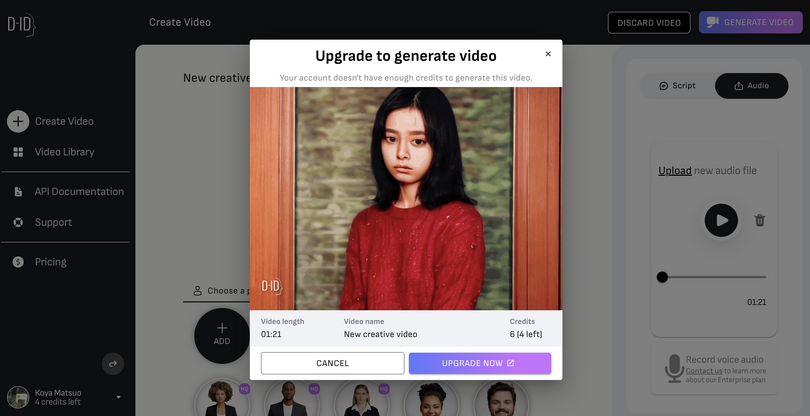Click the D-ID logo in sidebar
The height and width of the screenshot is (416, 810).
tap(21, 24)
